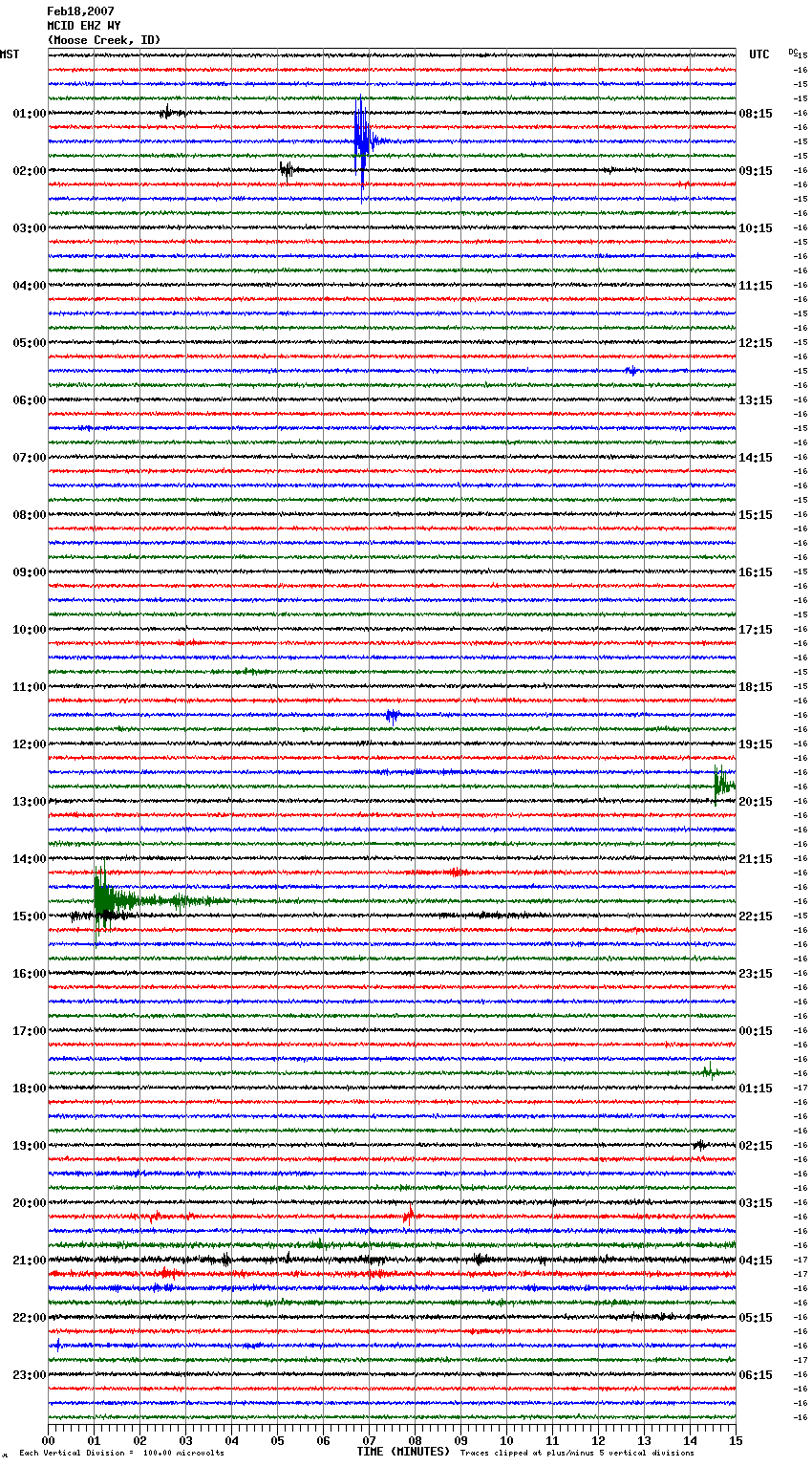This screenshot has height=1466, width=812.
Task: Select the station code 'MCID EHZ WY'
Action: coord(84,26)
